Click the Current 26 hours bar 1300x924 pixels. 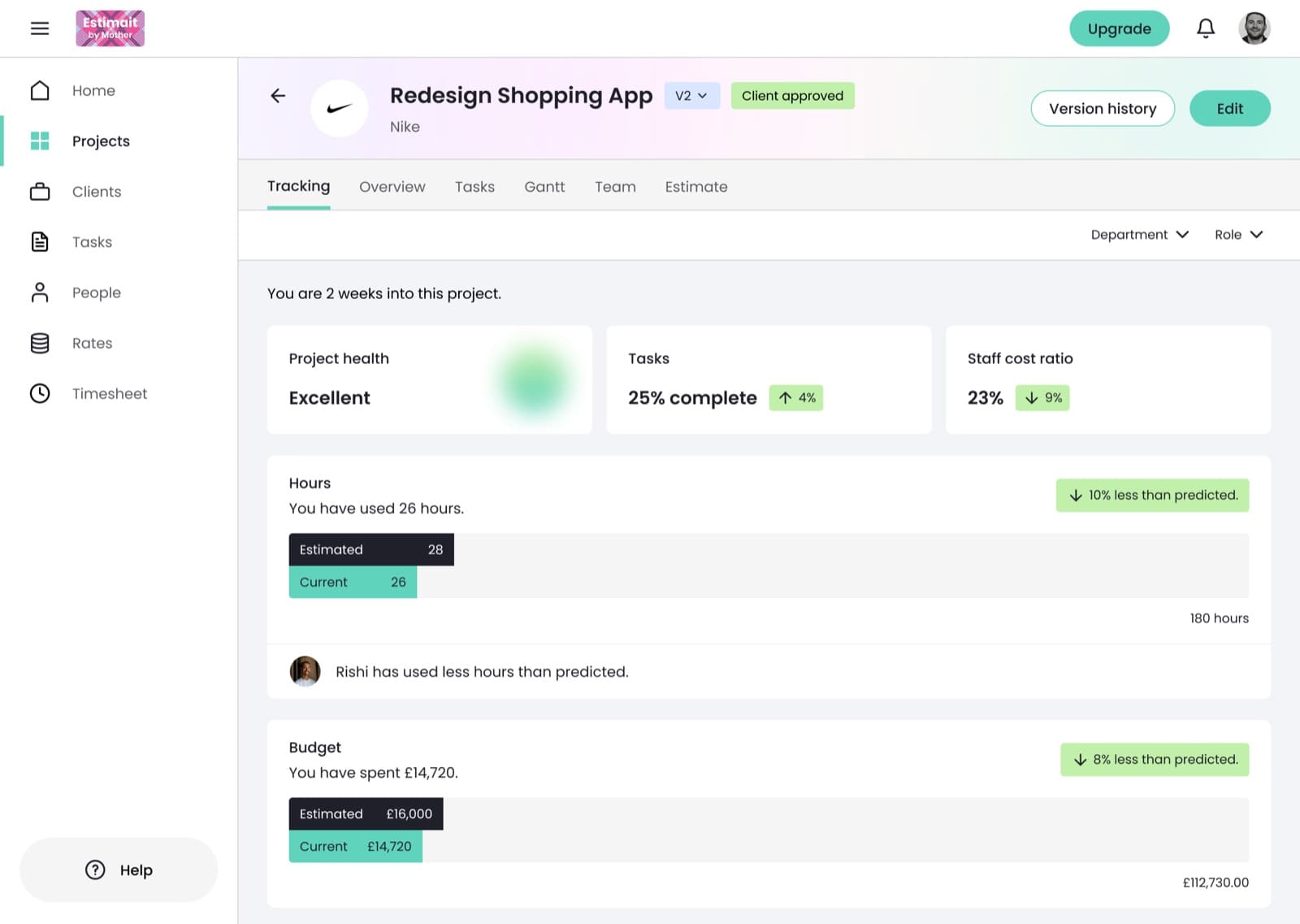pos(353,582)
